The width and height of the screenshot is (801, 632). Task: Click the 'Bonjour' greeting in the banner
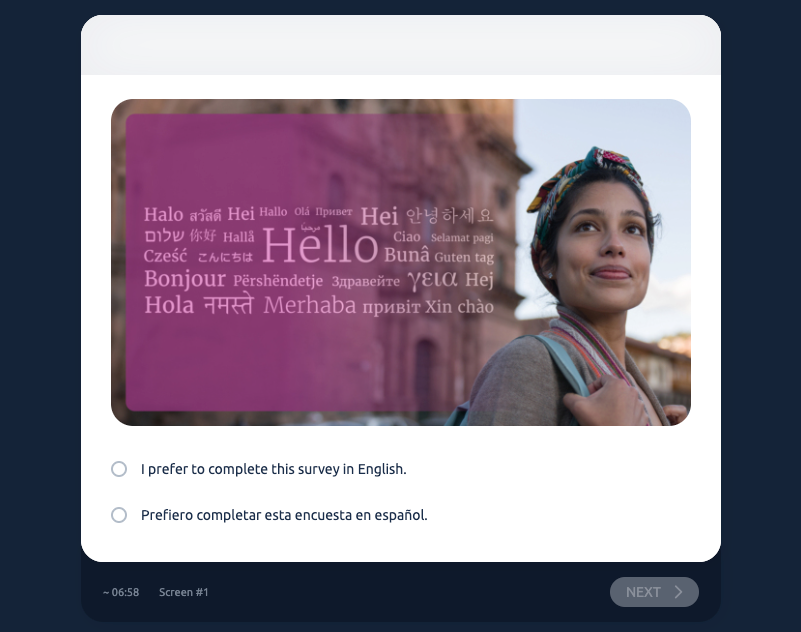(185, 279)
